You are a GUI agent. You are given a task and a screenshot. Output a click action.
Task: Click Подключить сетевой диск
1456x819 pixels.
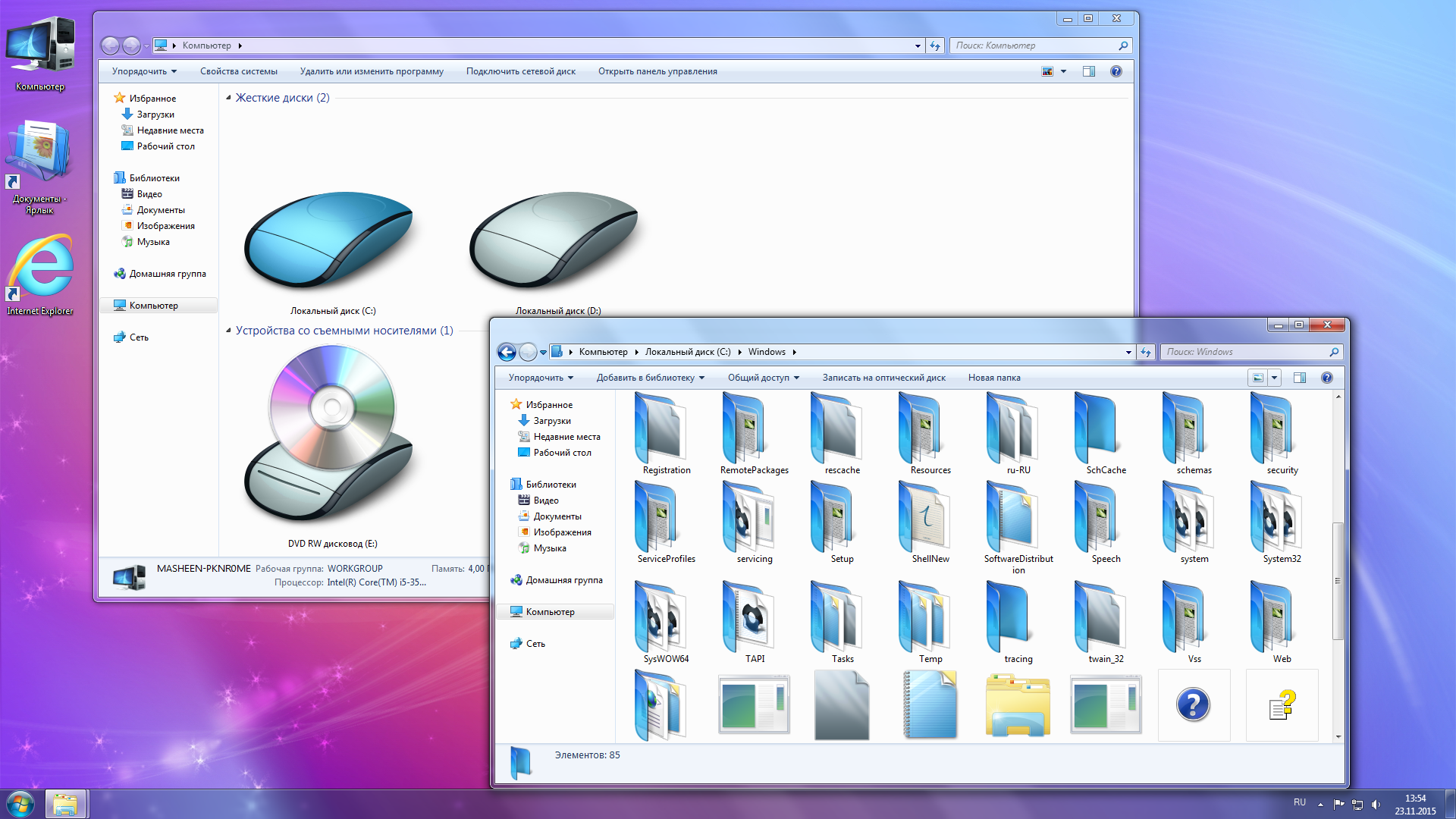tap(521, 71)
